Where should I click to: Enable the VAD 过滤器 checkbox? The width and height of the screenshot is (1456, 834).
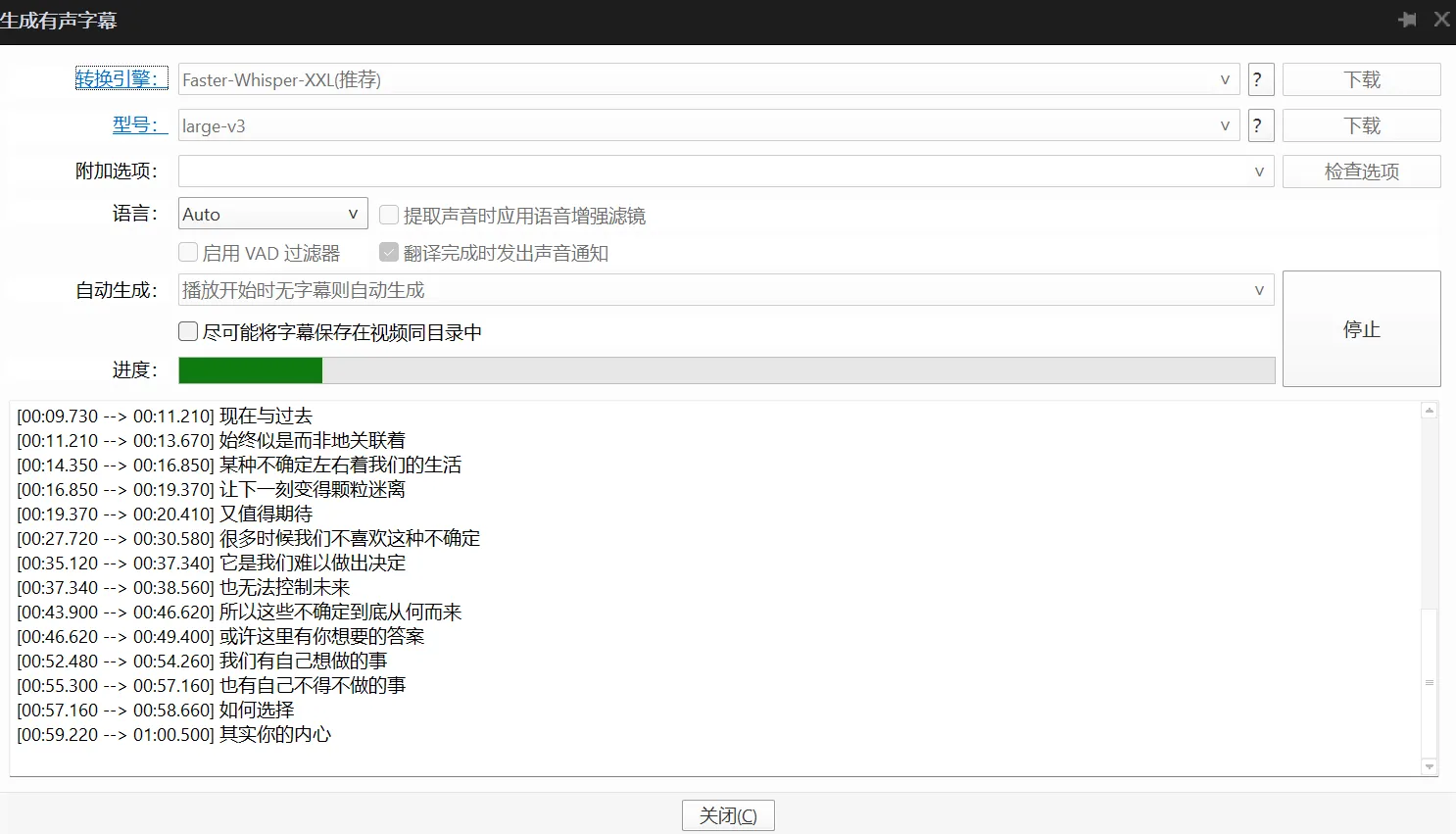tap(187, 252)
